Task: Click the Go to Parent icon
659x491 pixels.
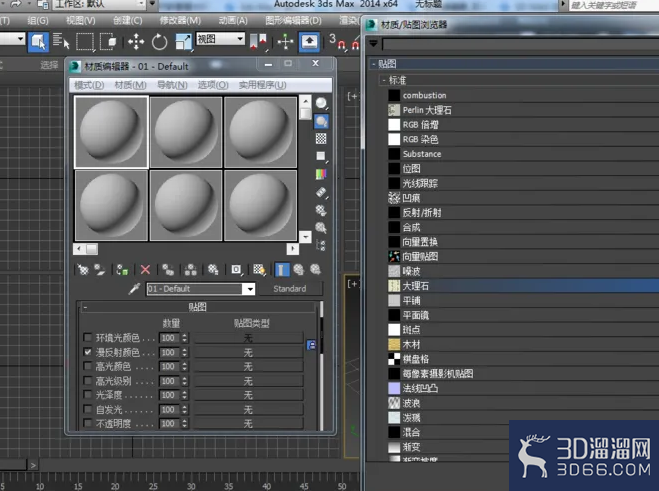Action: (x=298, y=269)
